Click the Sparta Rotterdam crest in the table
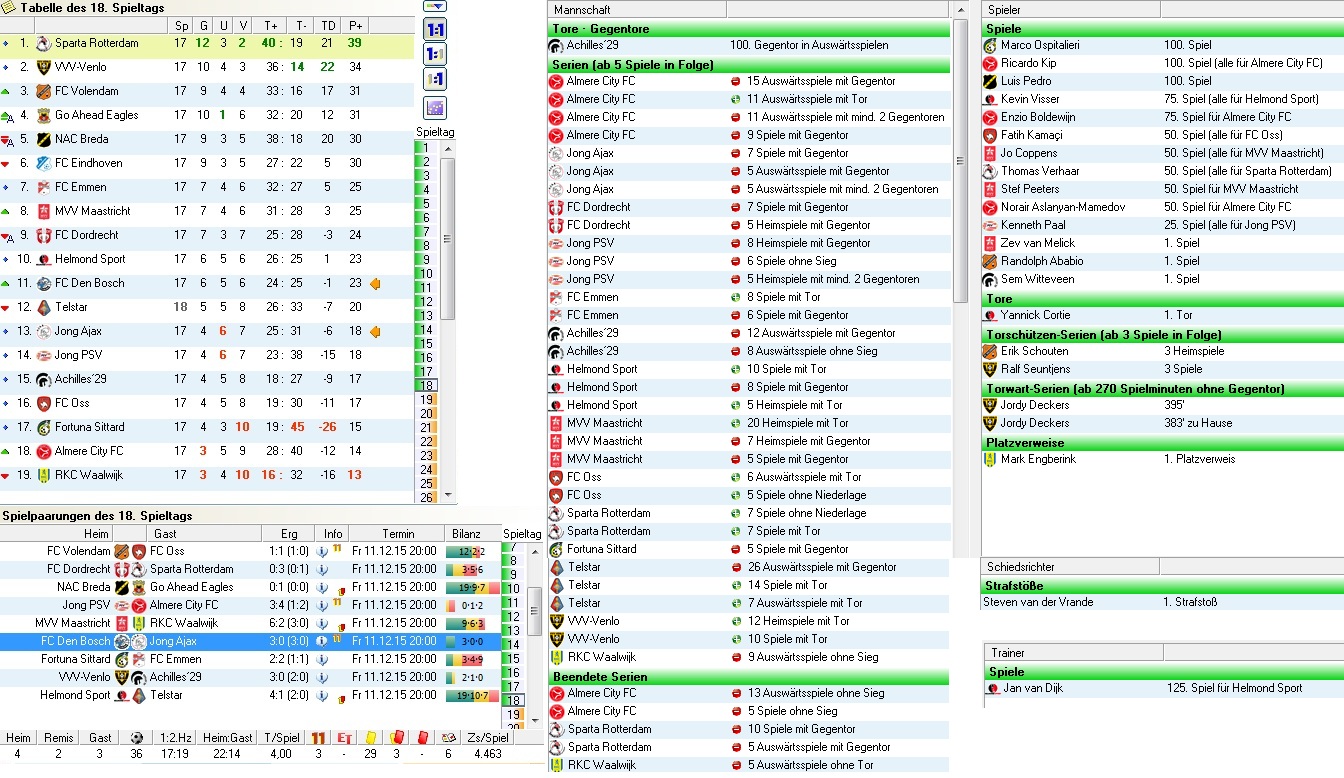 point(43,44)
